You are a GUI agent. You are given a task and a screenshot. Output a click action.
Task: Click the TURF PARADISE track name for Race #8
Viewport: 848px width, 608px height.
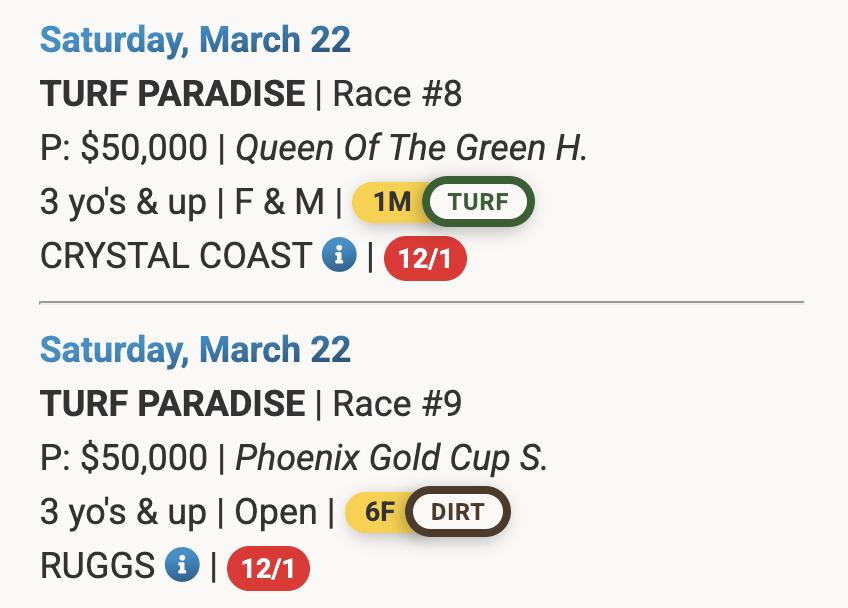click(x=172, y=94)
